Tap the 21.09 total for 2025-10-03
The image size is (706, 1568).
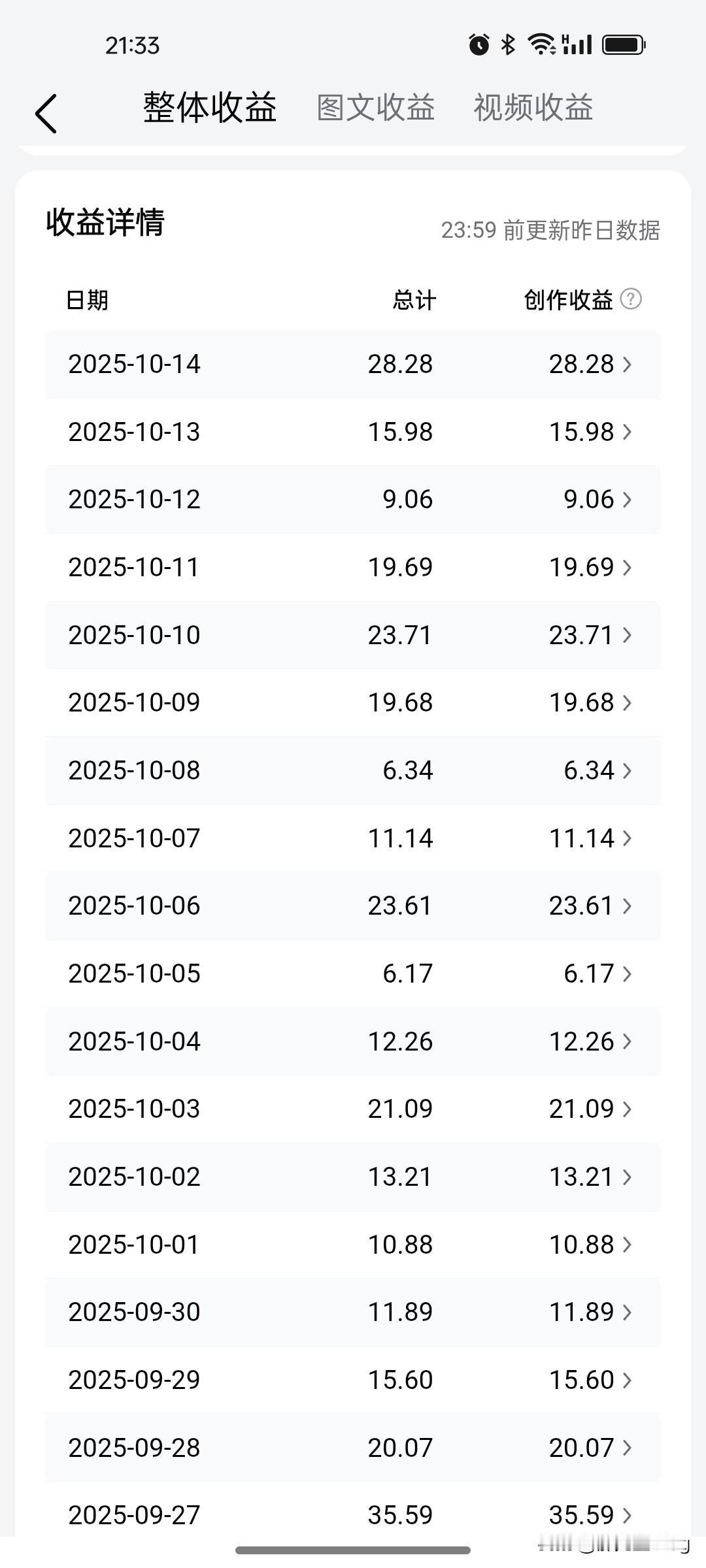400,1109
